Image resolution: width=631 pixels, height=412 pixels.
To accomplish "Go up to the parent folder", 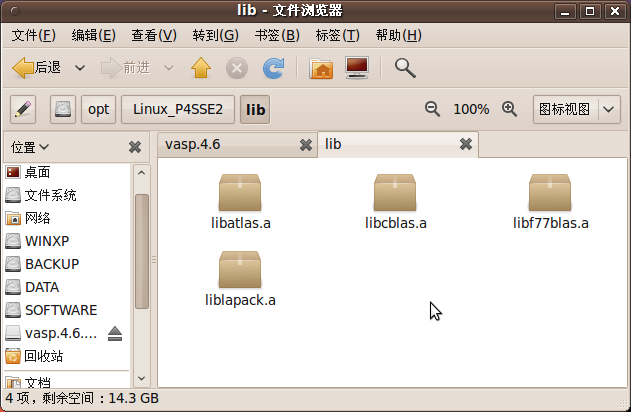I will pyautogui.click(x=201, y=68).
